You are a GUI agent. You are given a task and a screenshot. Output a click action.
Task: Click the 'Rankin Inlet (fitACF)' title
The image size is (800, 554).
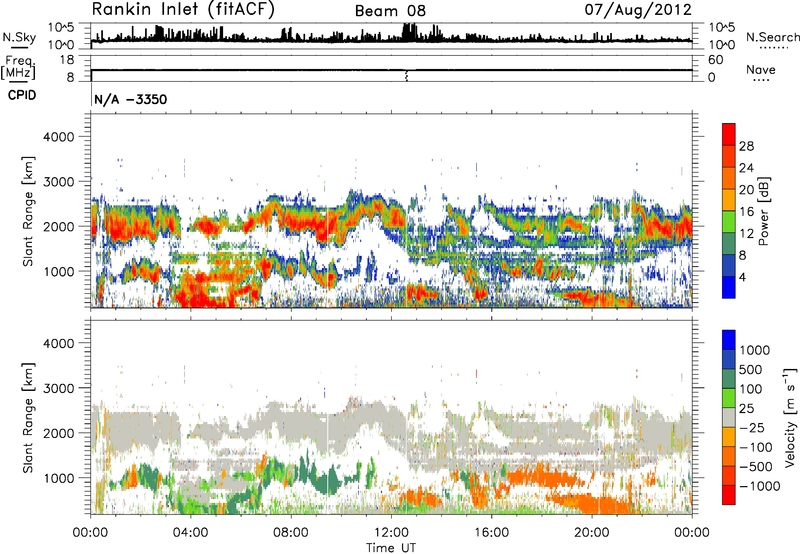(183, 9)
